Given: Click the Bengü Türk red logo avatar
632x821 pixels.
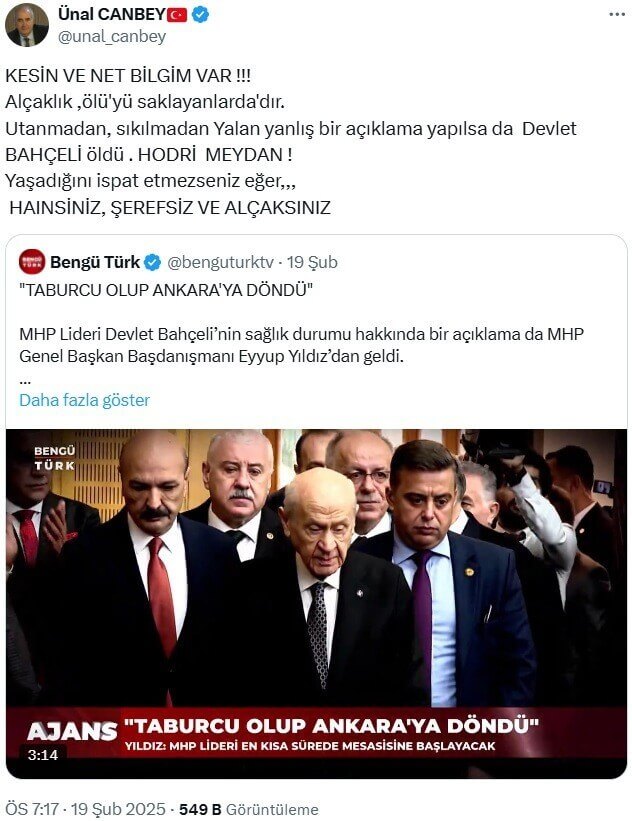Looking at the screenshot, I should click(32, 262).
